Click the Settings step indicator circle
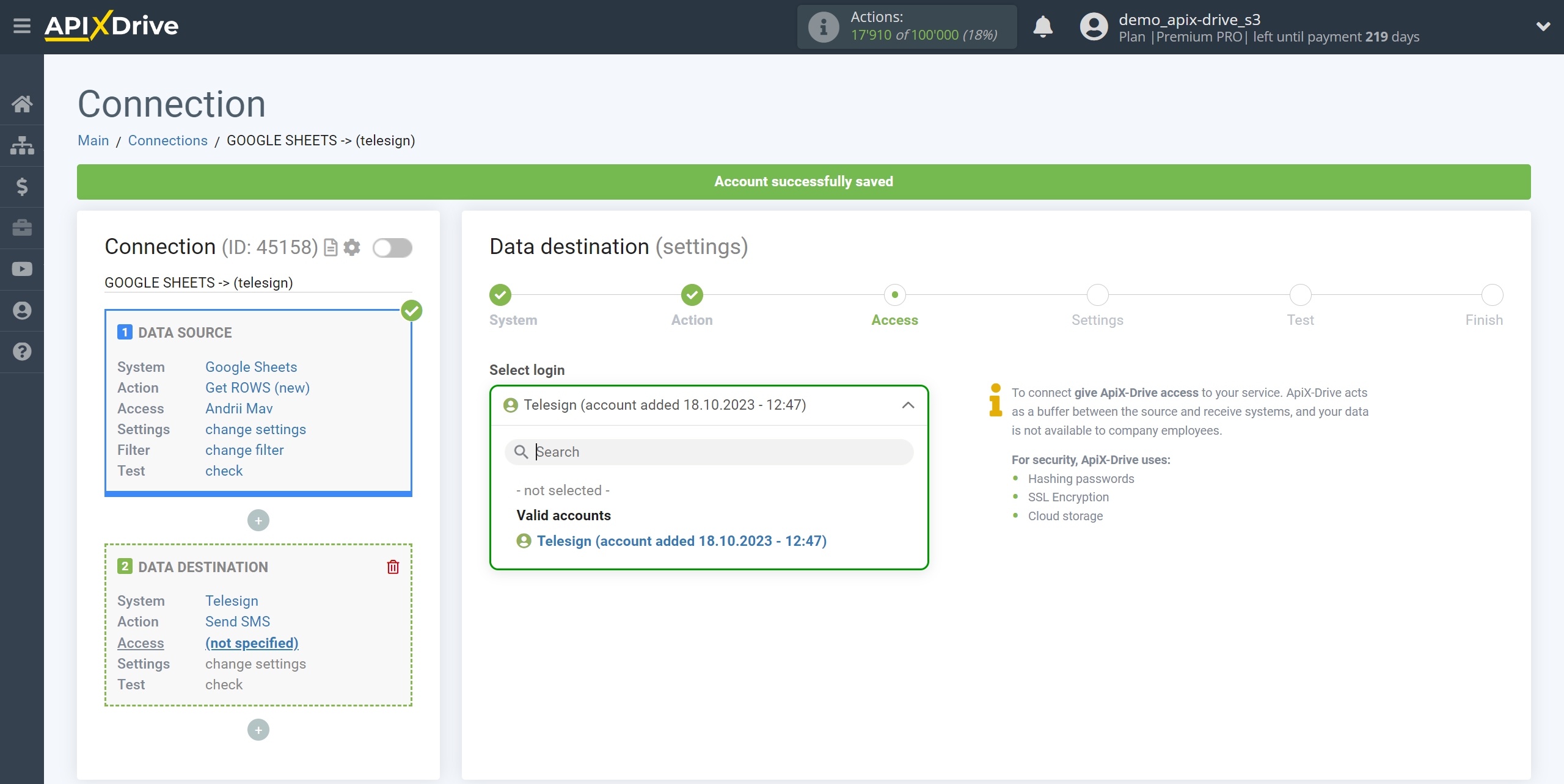 point(1098,294)
